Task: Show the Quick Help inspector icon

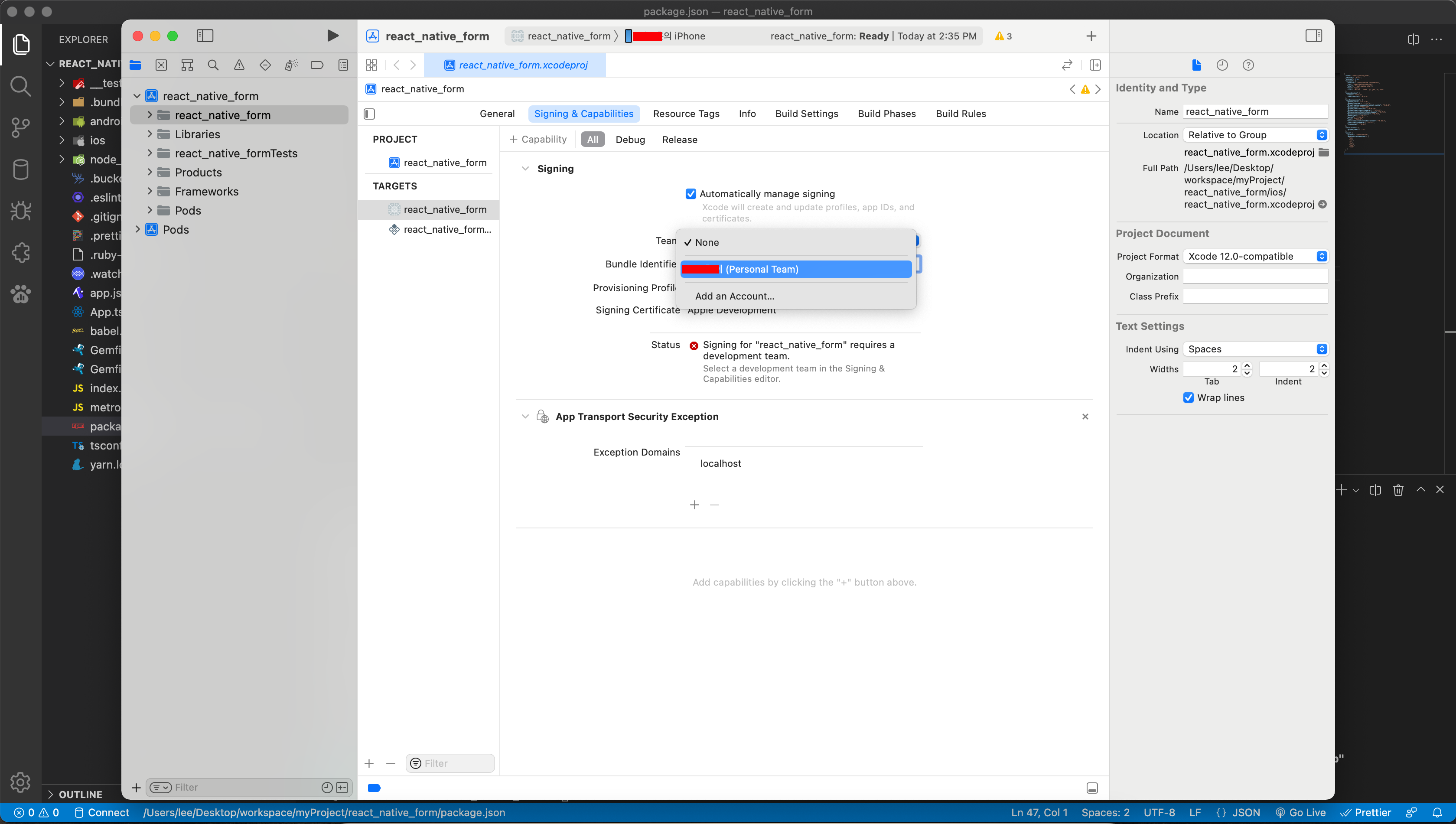Action: 1248,65
